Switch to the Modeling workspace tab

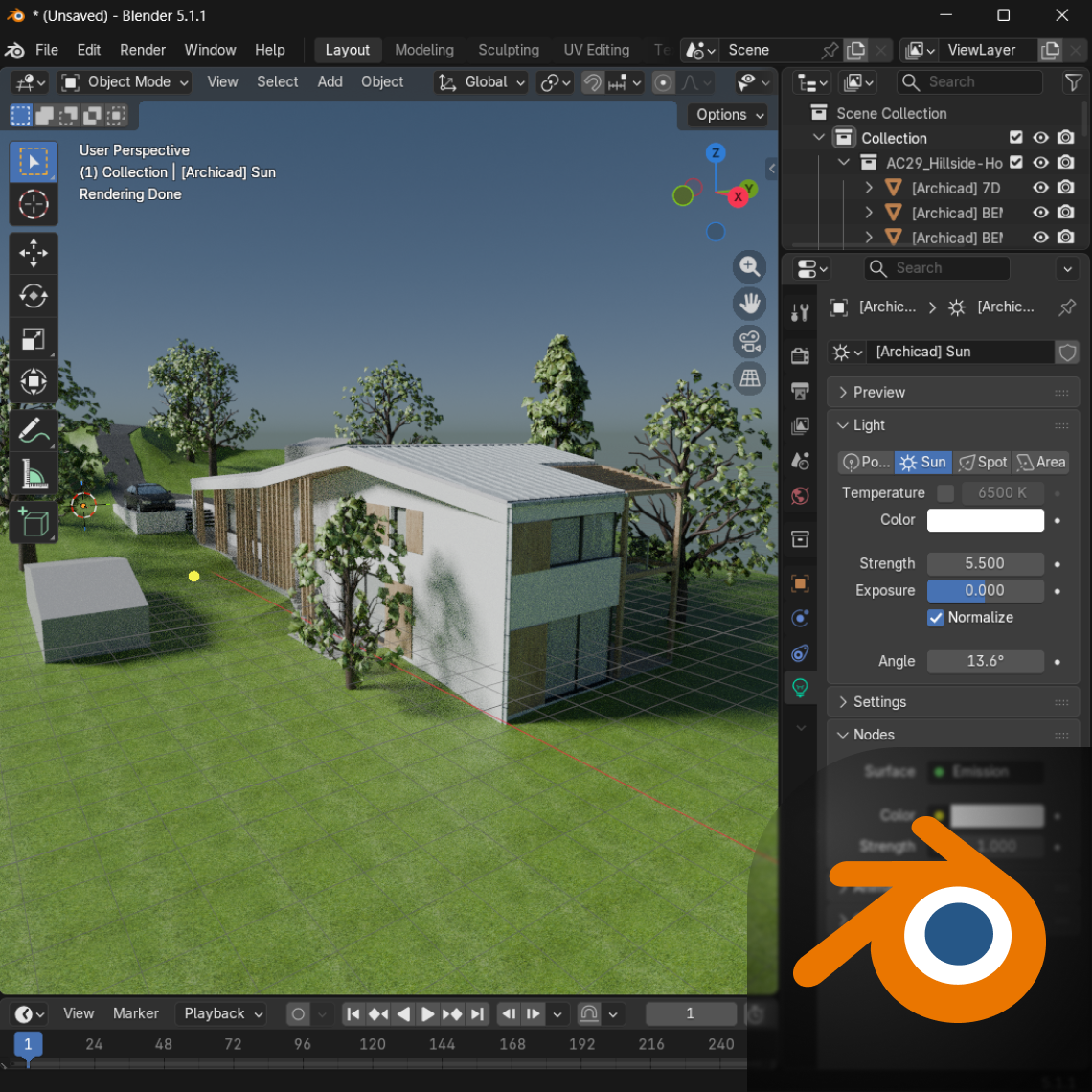pos(424,50)
